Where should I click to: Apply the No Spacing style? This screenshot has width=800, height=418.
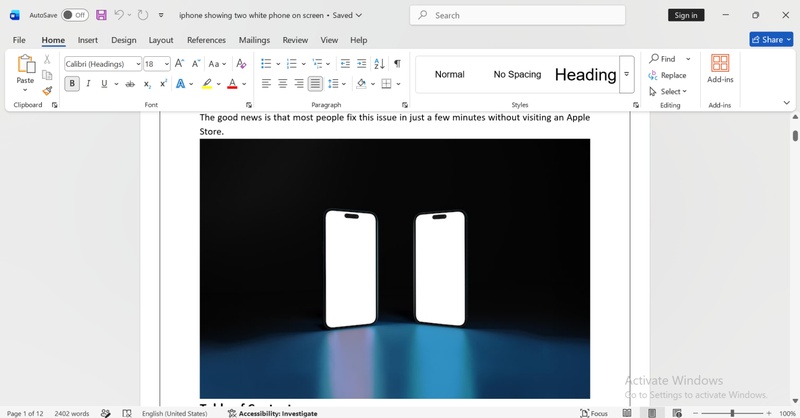tap(517, 75)
